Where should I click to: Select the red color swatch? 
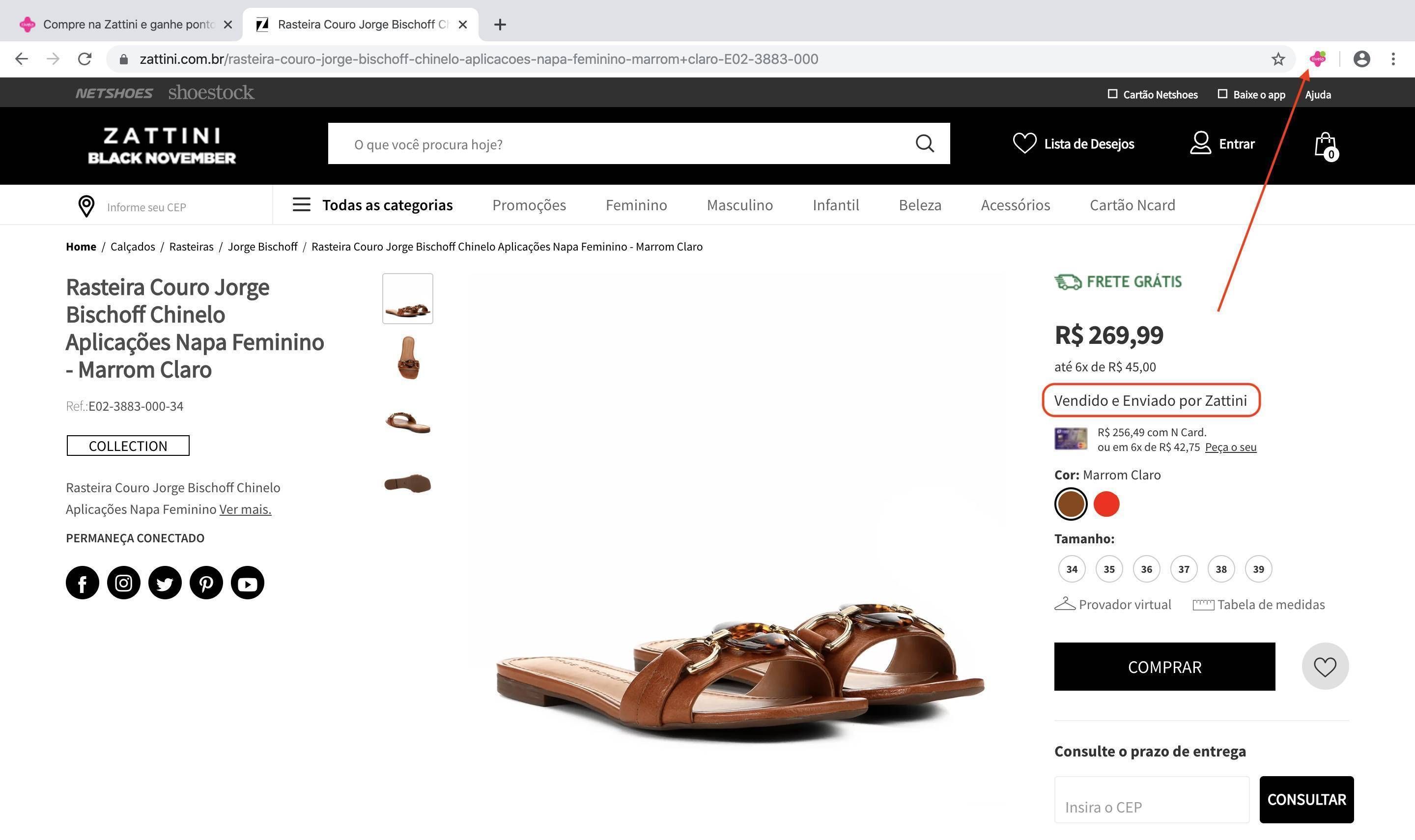coord(1106,504)
